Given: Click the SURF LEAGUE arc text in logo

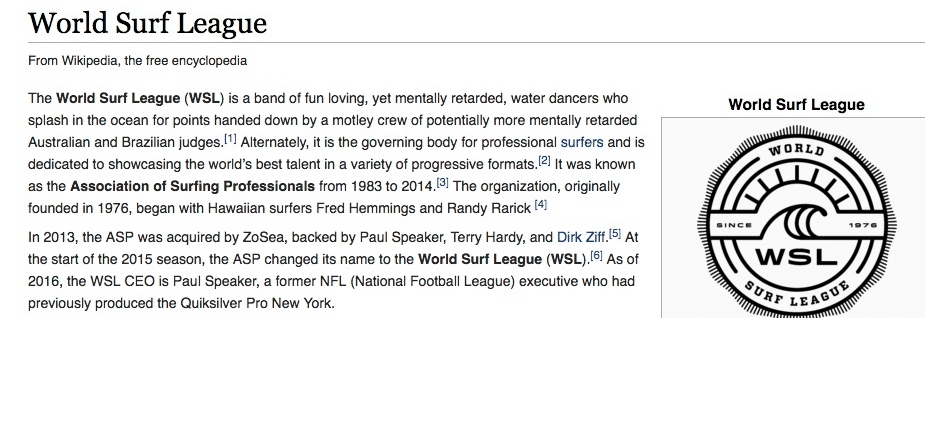Looking at the screenshot, I should pyautogui.click(x=796, y=293).
